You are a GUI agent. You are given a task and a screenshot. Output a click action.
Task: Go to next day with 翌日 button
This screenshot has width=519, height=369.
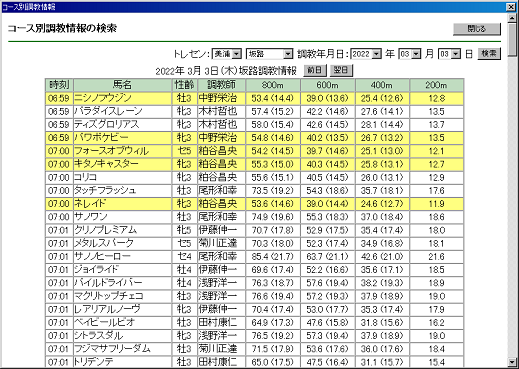point(341,70)
